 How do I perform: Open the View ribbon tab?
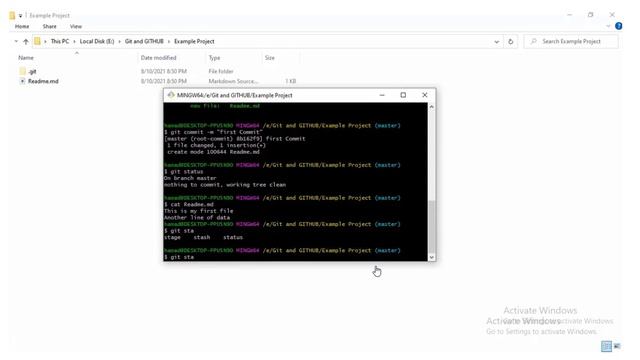click(76, 27)
